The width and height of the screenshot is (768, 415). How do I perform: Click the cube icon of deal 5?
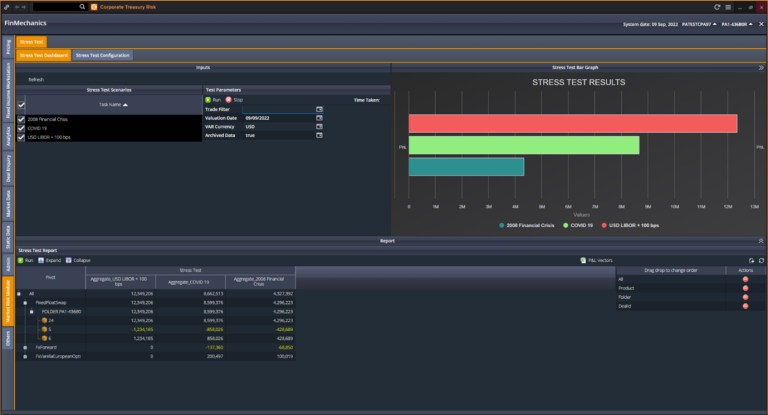[x=44, y=329]
